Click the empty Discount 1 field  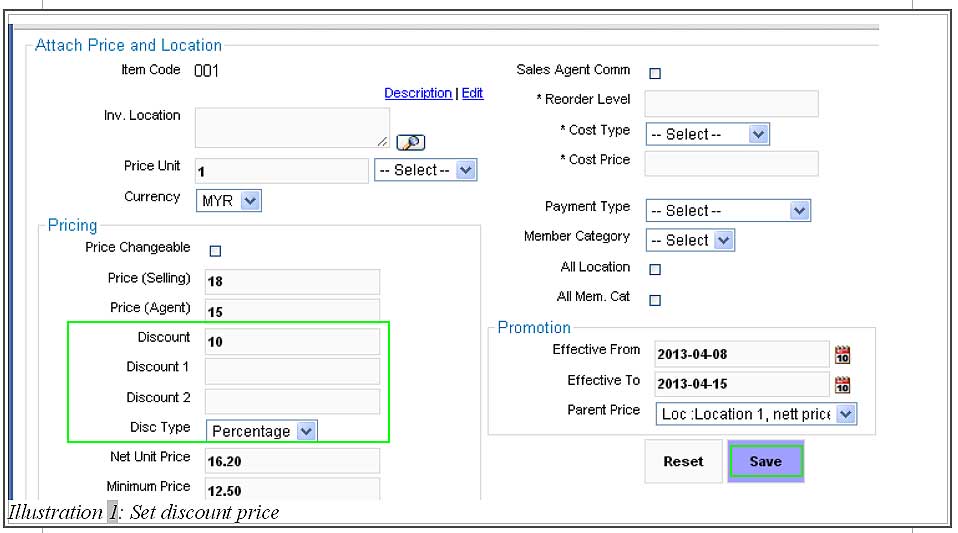tap(292, 371)
